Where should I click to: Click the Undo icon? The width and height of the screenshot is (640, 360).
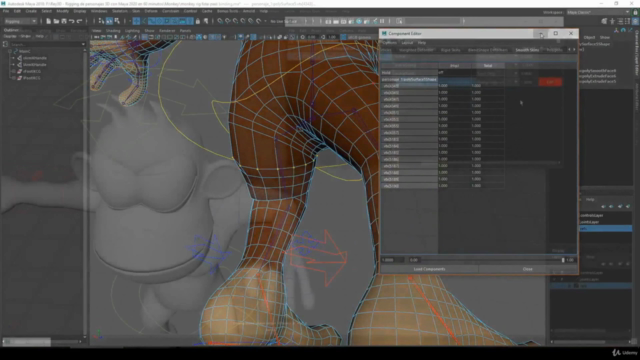tap(71, 21)
